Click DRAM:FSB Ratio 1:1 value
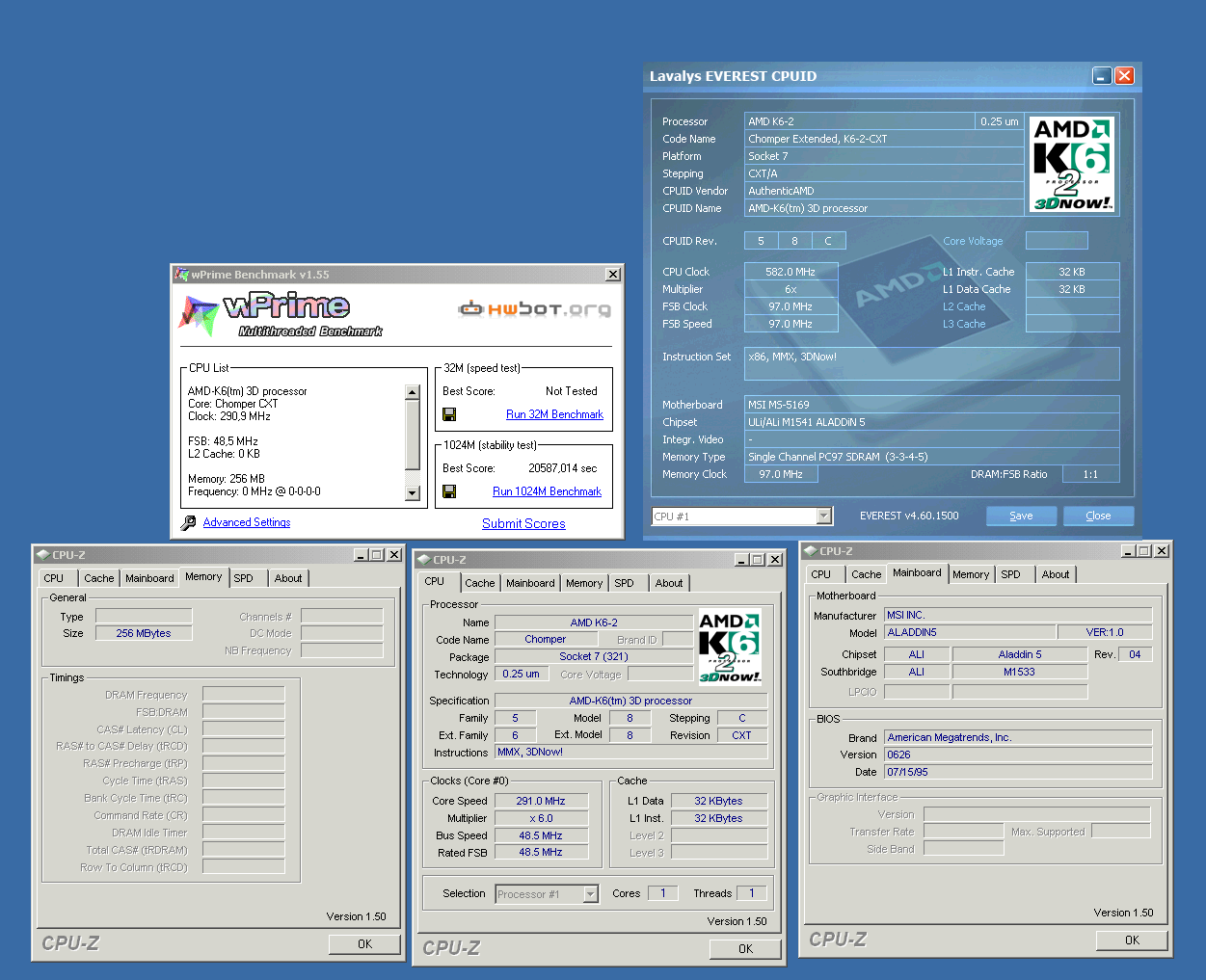1206x980 pixels. coord(1090,474)
